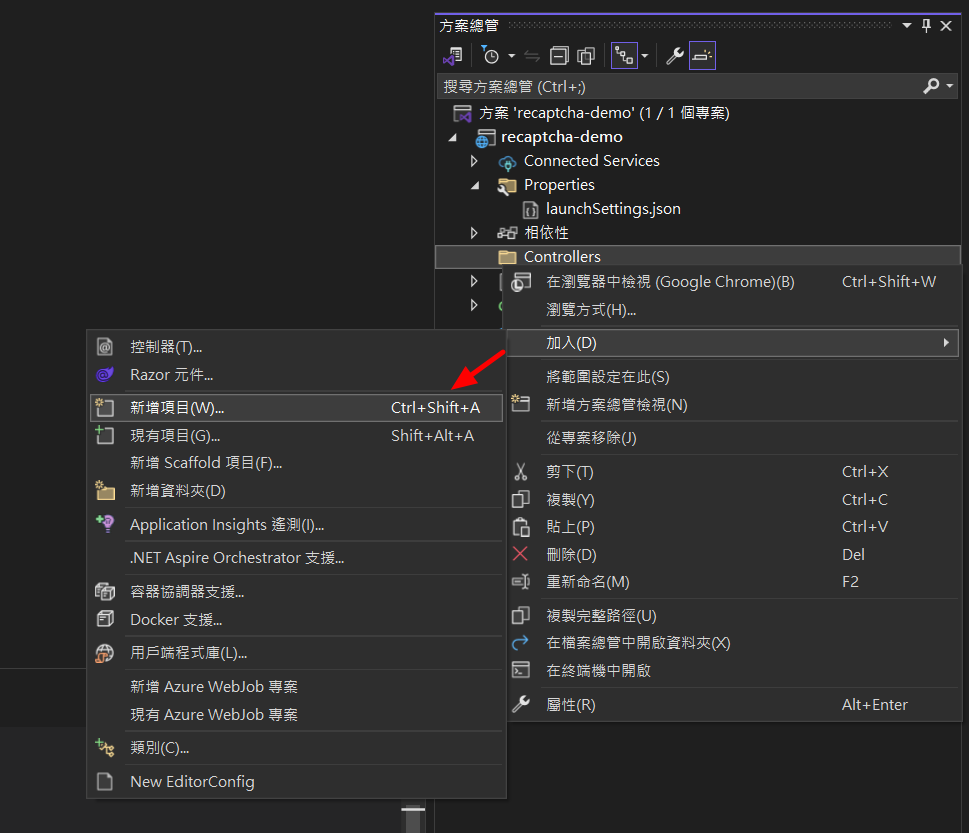Choose .NET Aspire Orchestrator 支援...

(295, 558)
